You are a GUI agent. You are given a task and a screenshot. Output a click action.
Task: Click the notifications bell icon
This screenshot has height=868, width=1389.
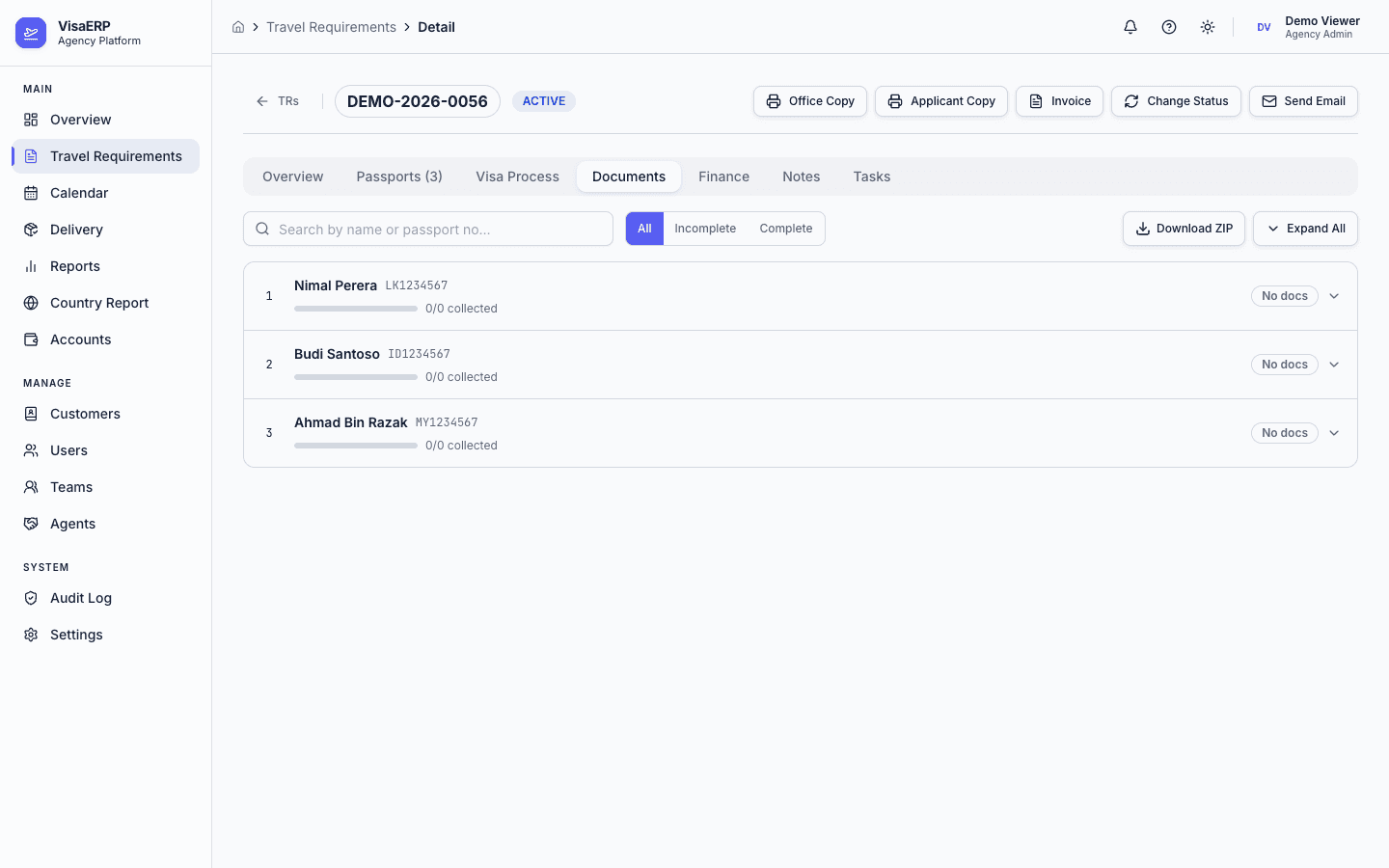click(1130, 27)
